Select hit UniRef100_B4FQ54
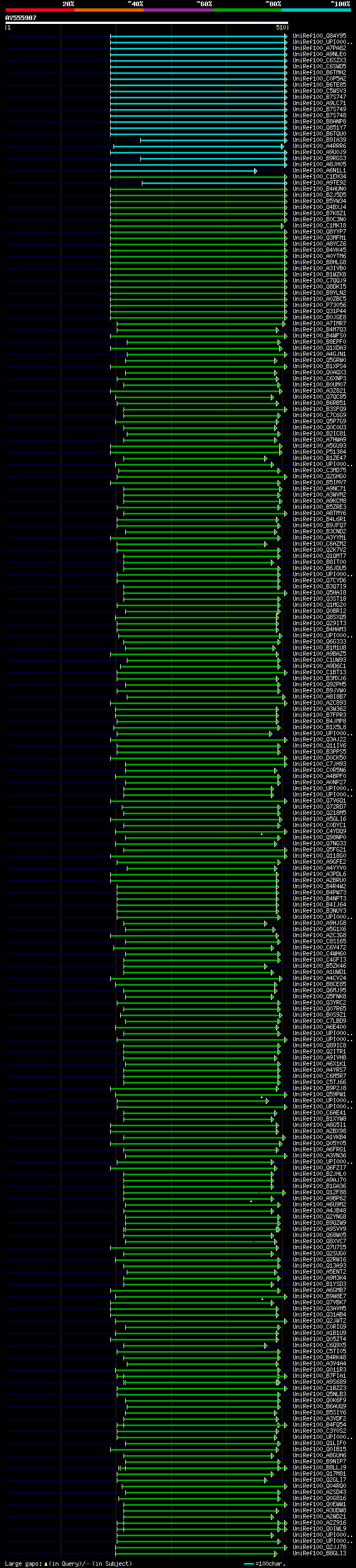356x1568 pixels. coord(319,1425)
